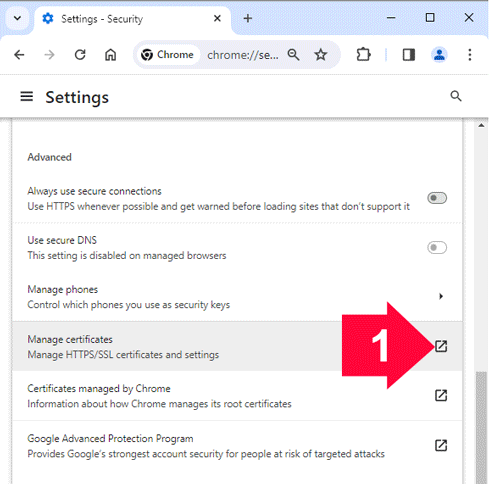
Task: Open Certificates managed by Chrome link
Action: click(x=441, y=396)
